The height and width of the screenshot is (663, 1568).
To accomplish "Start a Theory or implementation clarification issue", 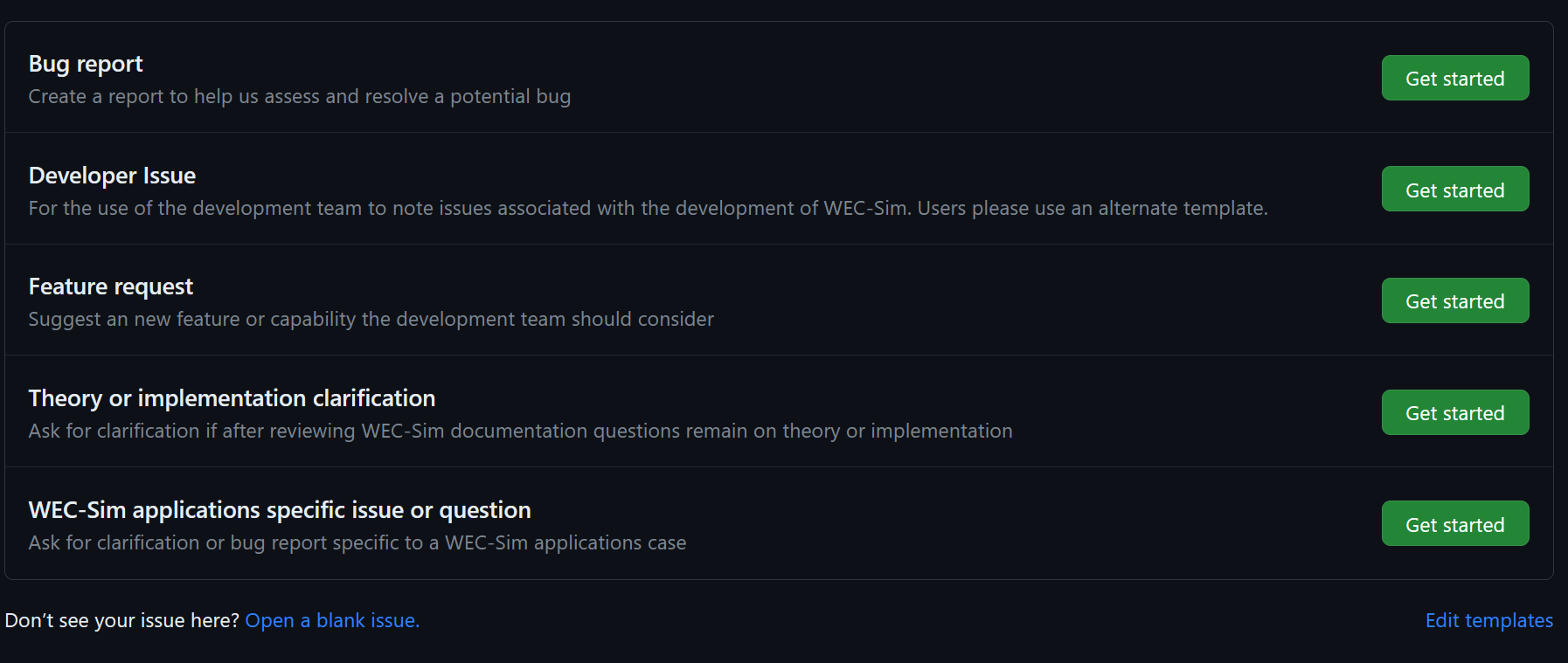I will pos(1454,412).
